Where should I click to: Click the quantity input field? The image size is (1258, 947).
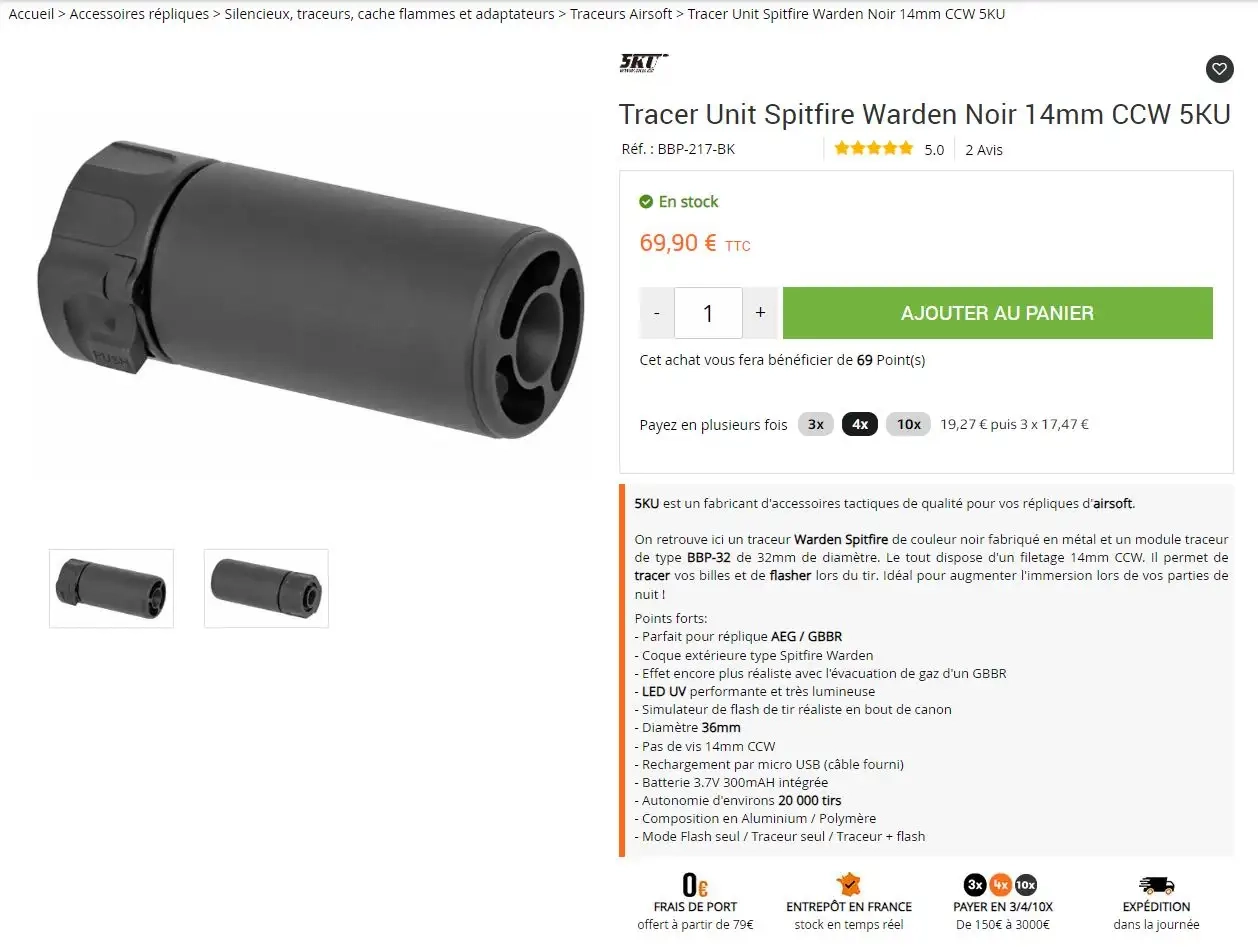pyautogui.click(x=708, y=313)
